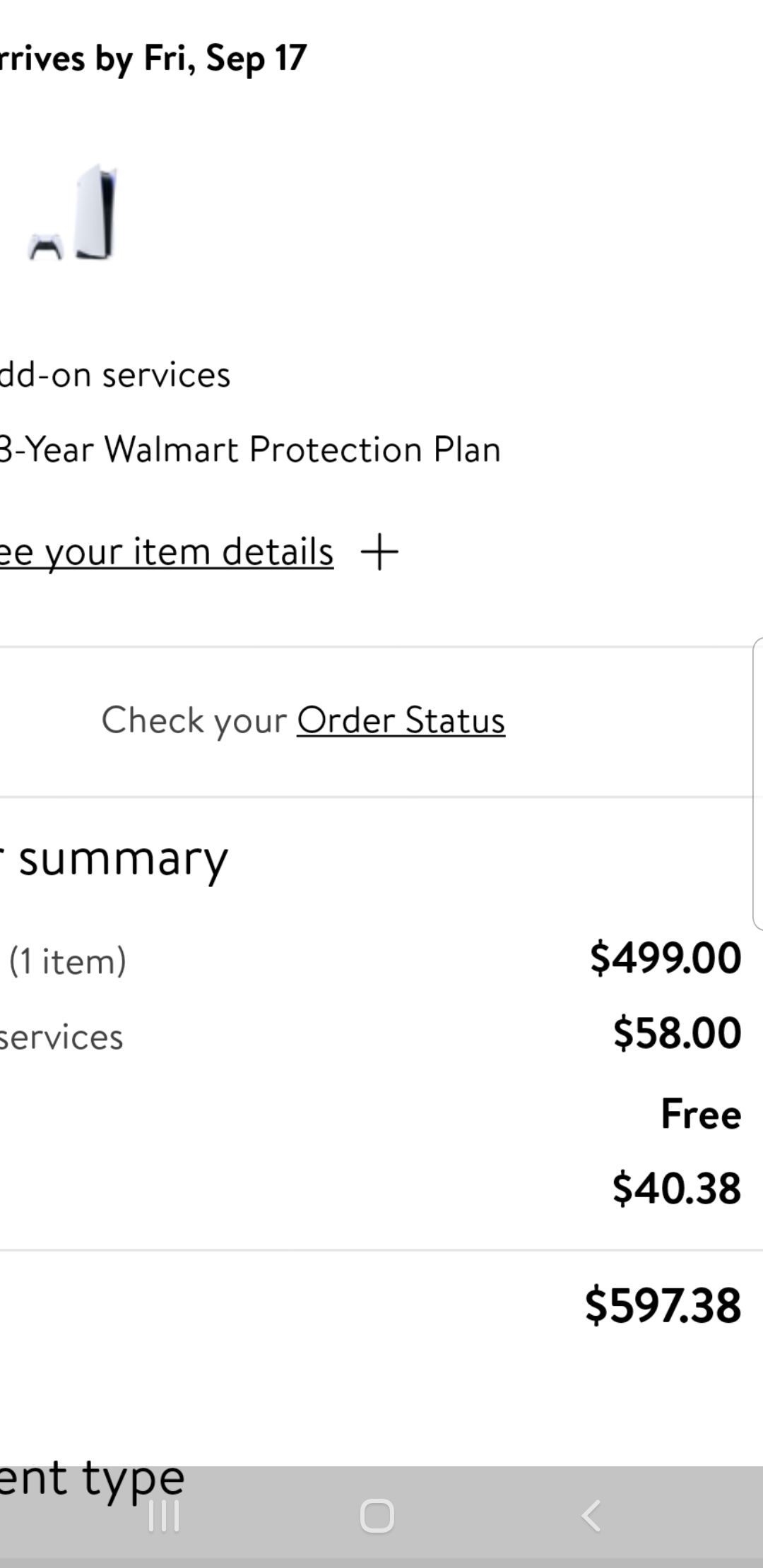763x1568 pixels.
Task: Open the "Order Status" link
Action: (401, 720)
